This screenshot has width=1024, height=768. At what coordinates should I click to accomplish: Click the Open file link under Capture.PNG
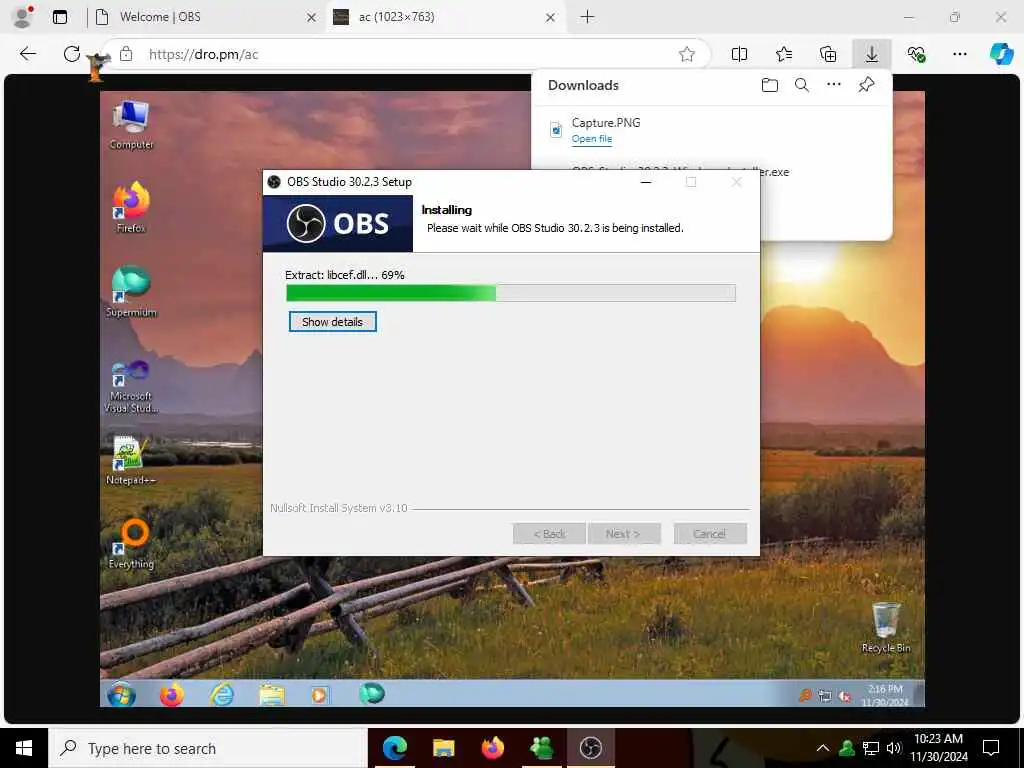click(x=592, y=138)
